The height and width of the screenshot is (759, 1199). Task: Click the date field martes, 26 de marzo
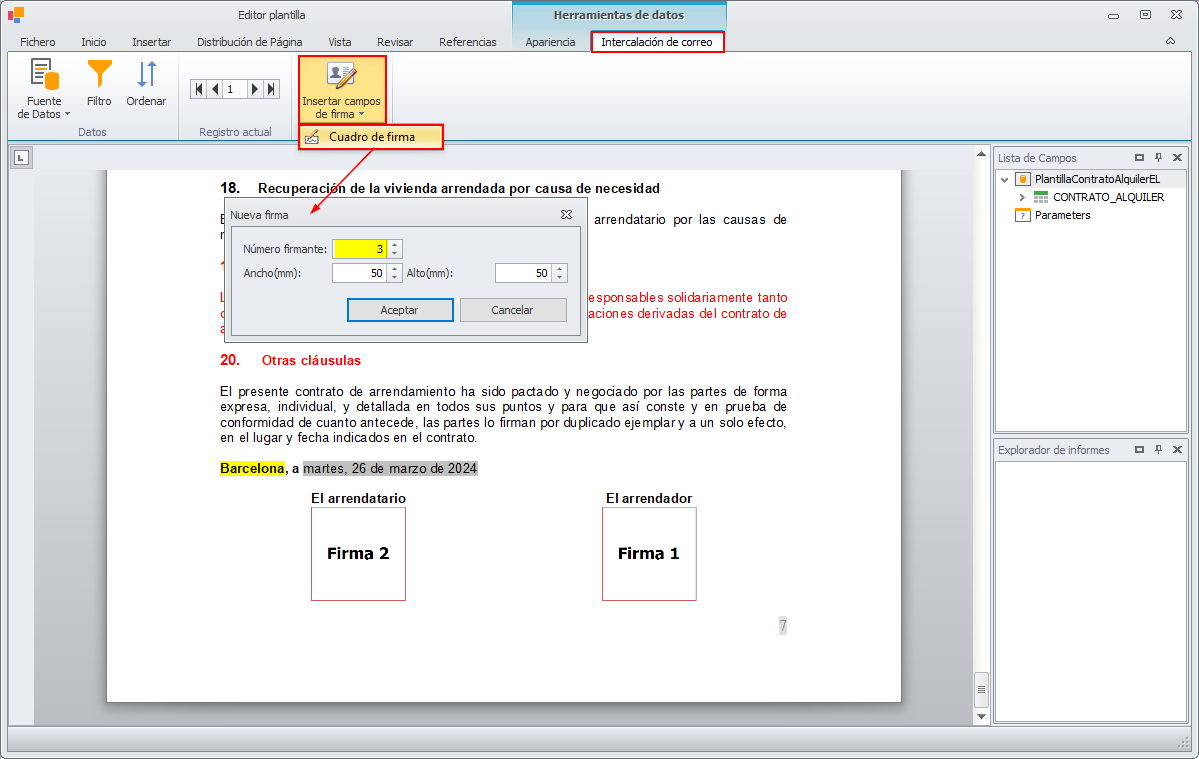pyautogui.click(x=390, y=469)
